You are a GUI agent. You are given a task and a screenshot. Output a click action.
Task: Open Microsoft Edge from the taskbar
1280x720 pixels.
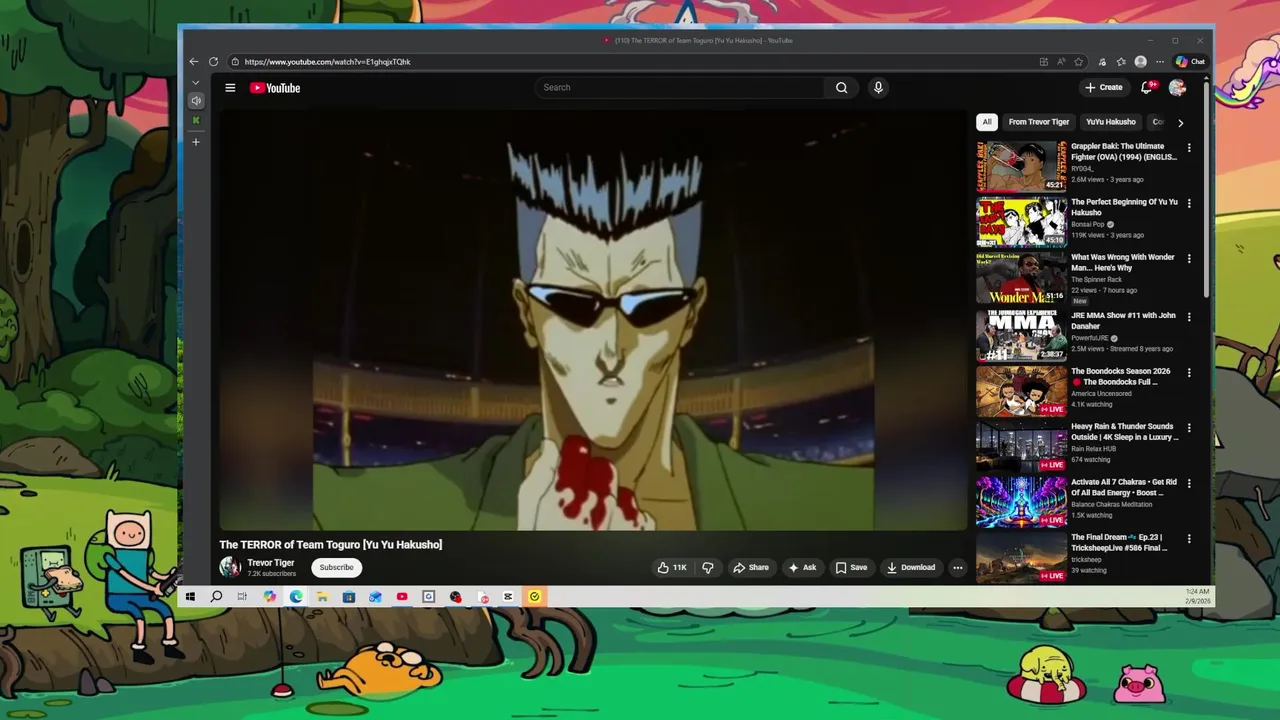pos(296,597)
